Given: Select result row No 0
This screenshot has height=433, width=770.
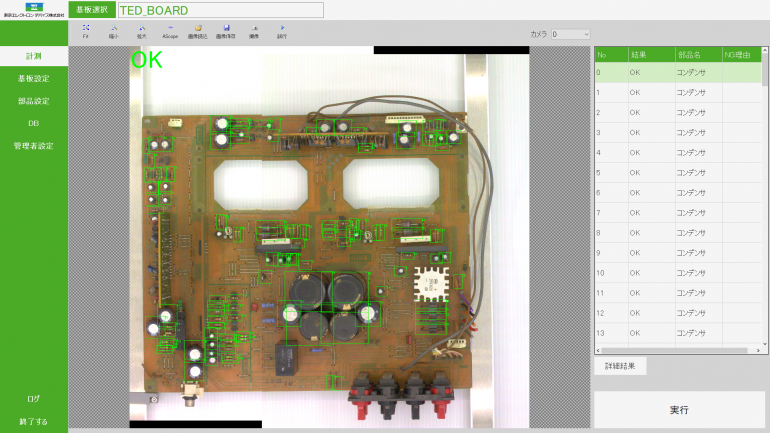Looking at the screenshot, I should [x=678, y=73].
